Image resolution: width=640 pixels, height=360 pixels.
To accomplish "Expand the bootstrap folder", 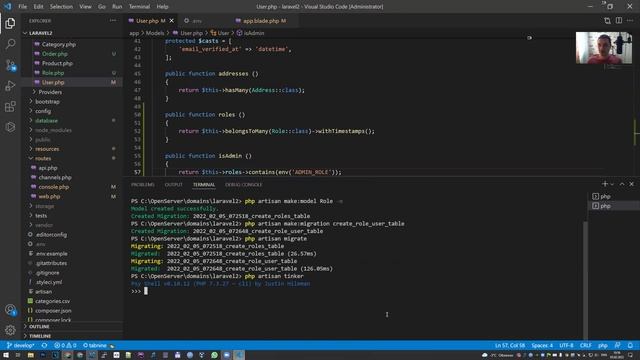I will tap(47, 102).
